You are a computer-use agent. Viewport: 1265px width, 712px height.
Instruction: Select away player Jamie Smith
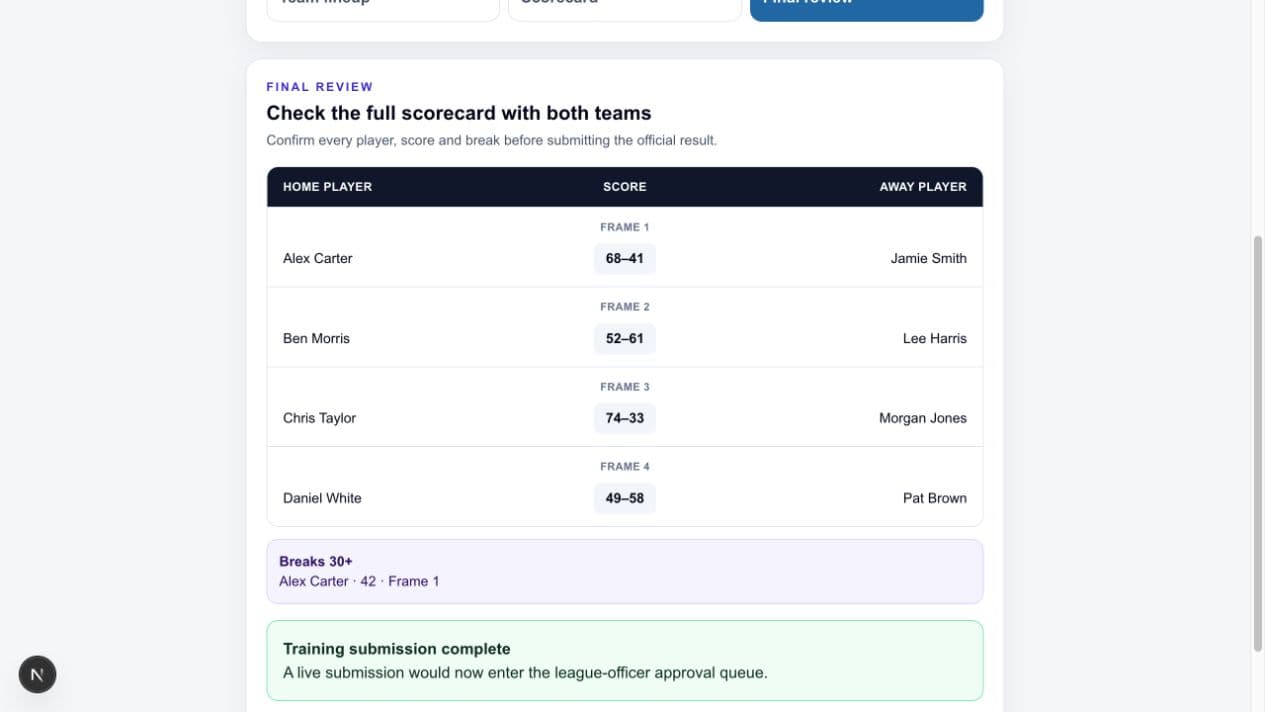929,258
